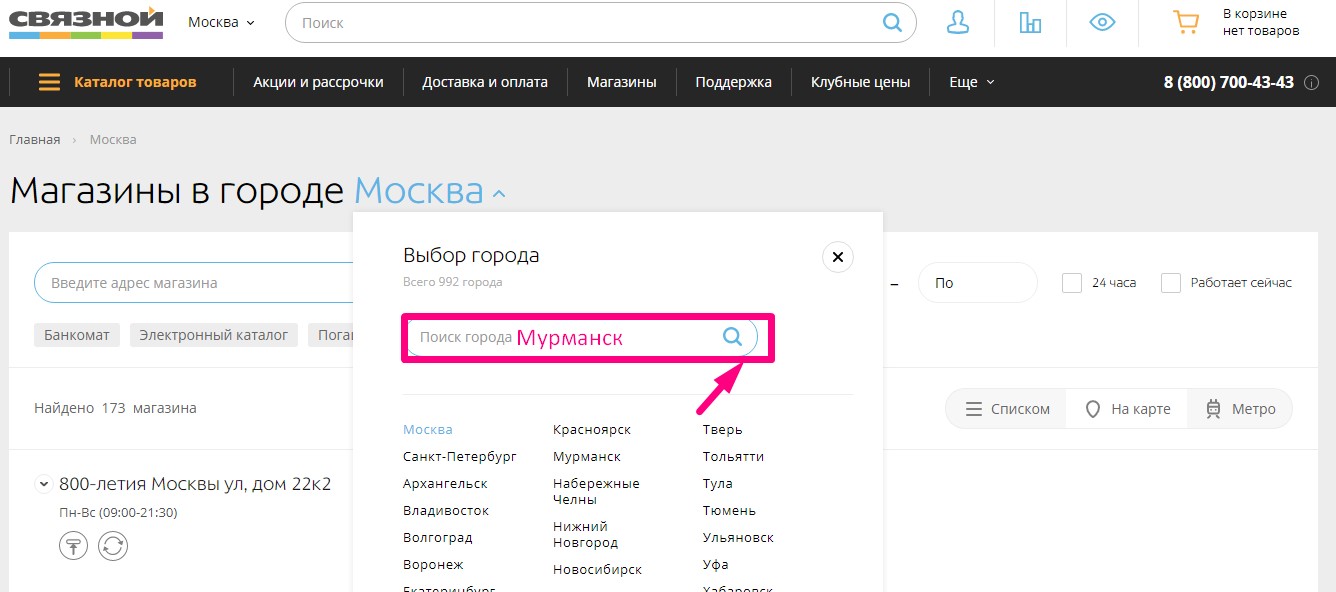1336x592 pixels.
Task: Click the city search magnifier icon
Action: click(733, 337)
